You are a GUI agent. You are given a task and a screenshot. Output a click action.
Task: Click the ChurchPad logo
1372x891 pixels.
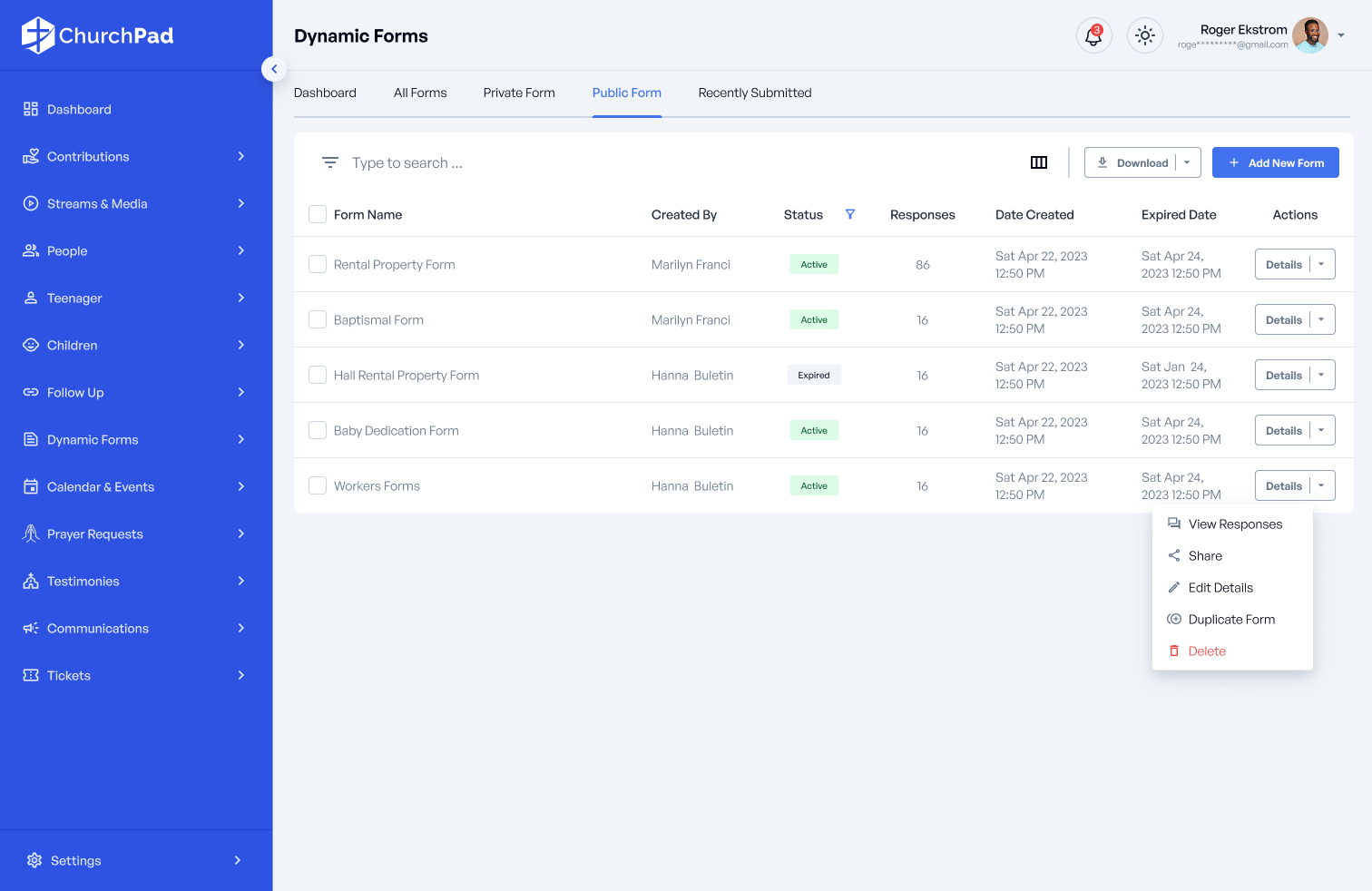[x=98, y=35]
